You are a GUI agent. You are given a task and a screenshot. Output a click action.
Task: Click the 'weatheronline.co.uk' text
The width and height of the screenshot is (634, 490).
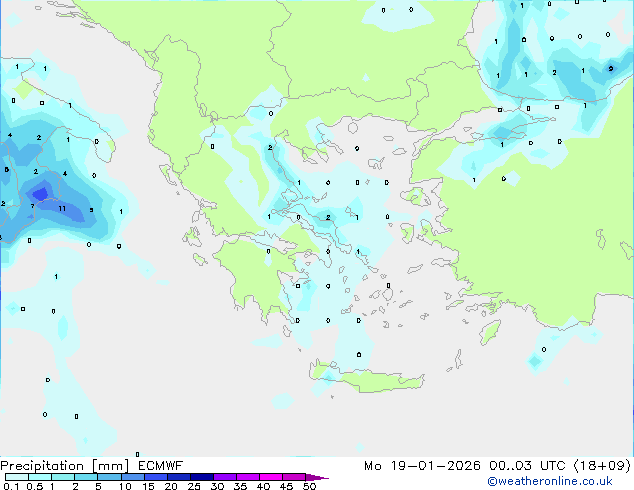pyautogui.click(x=555, y=481)
